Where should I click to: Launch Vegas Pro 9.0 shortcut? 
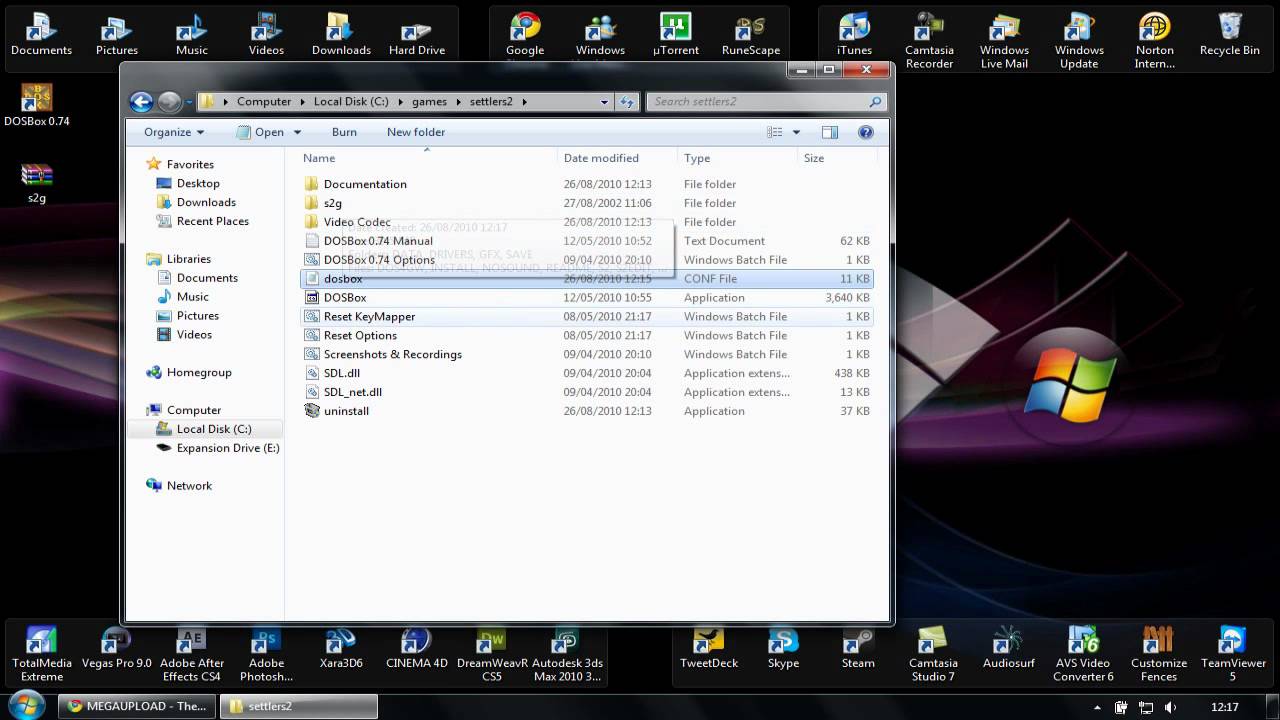117,648
